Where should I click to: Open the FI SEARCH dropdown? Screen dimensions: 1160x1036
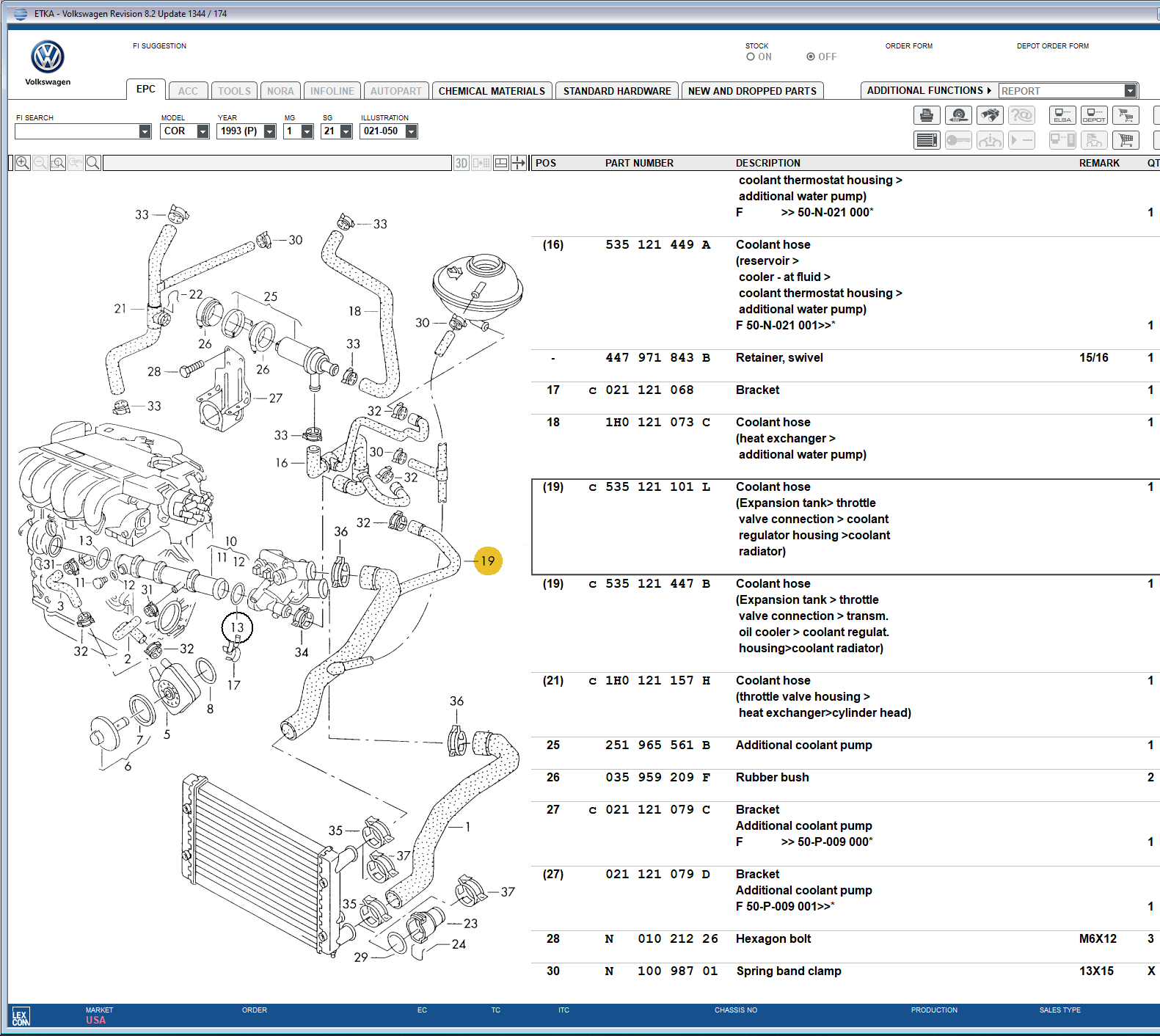pos(145,131)
